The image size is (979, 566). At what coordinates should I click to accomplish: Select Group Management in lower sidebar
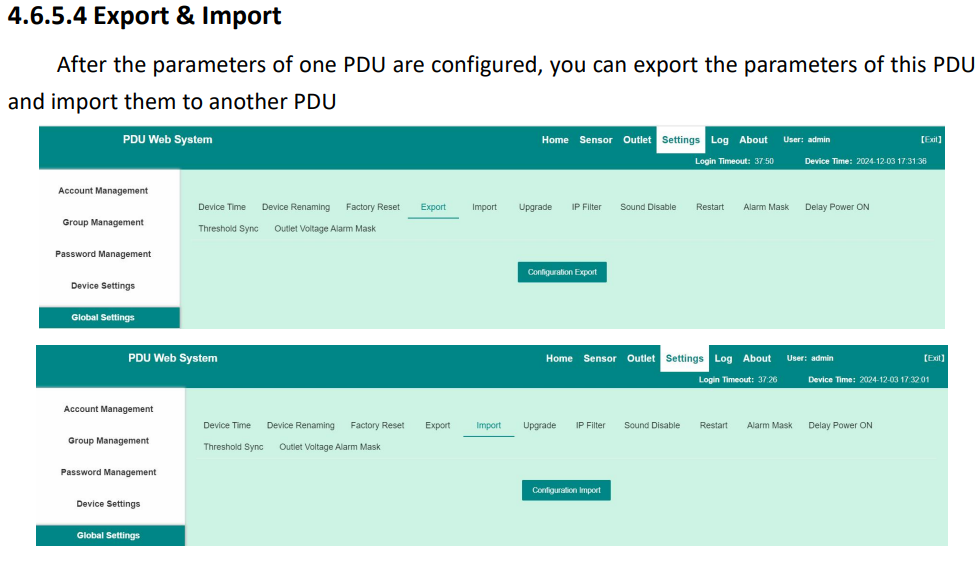click(108, 441)
